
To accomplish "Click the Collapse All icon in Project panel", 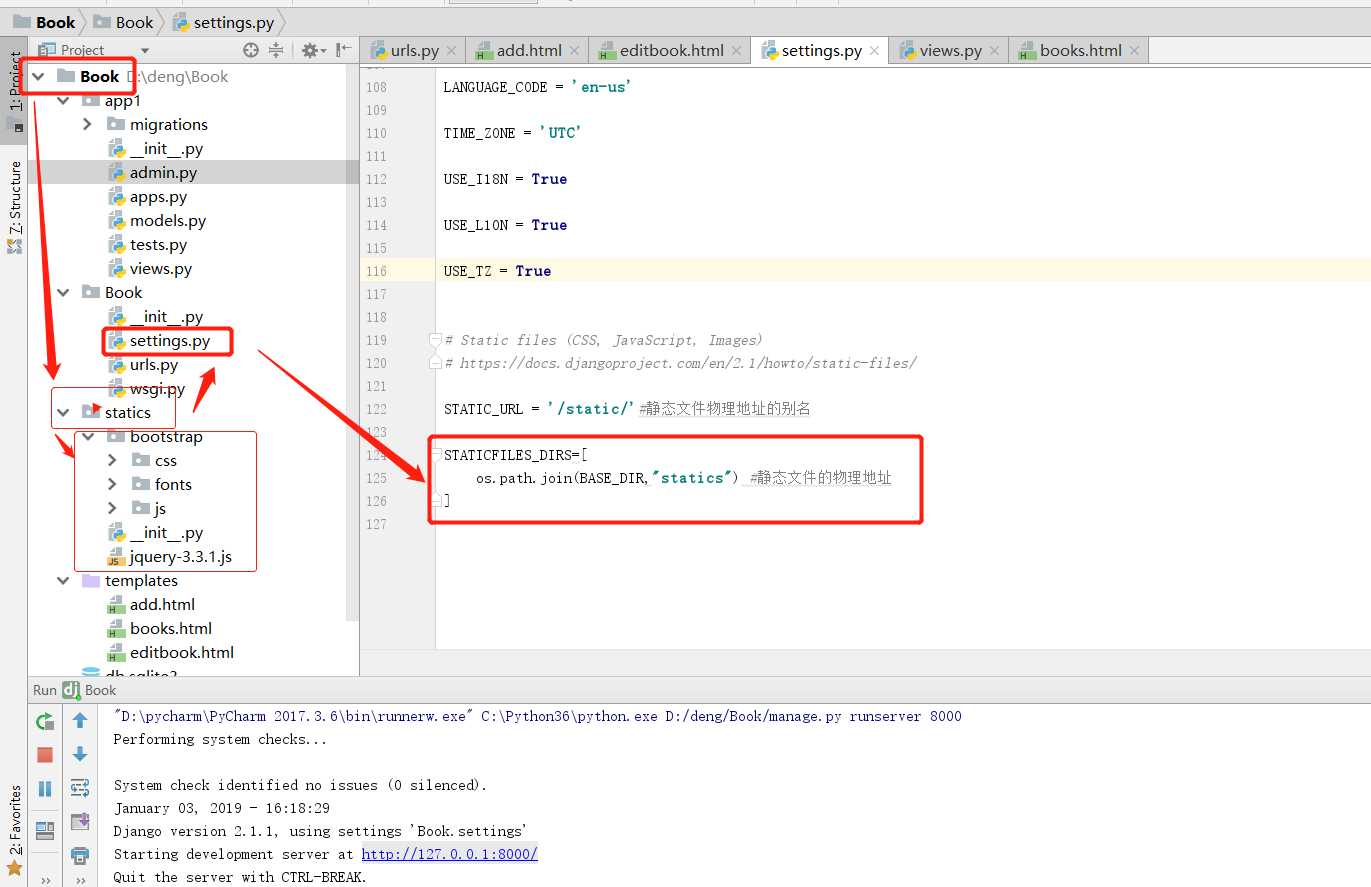I will (x=275, y=50).
